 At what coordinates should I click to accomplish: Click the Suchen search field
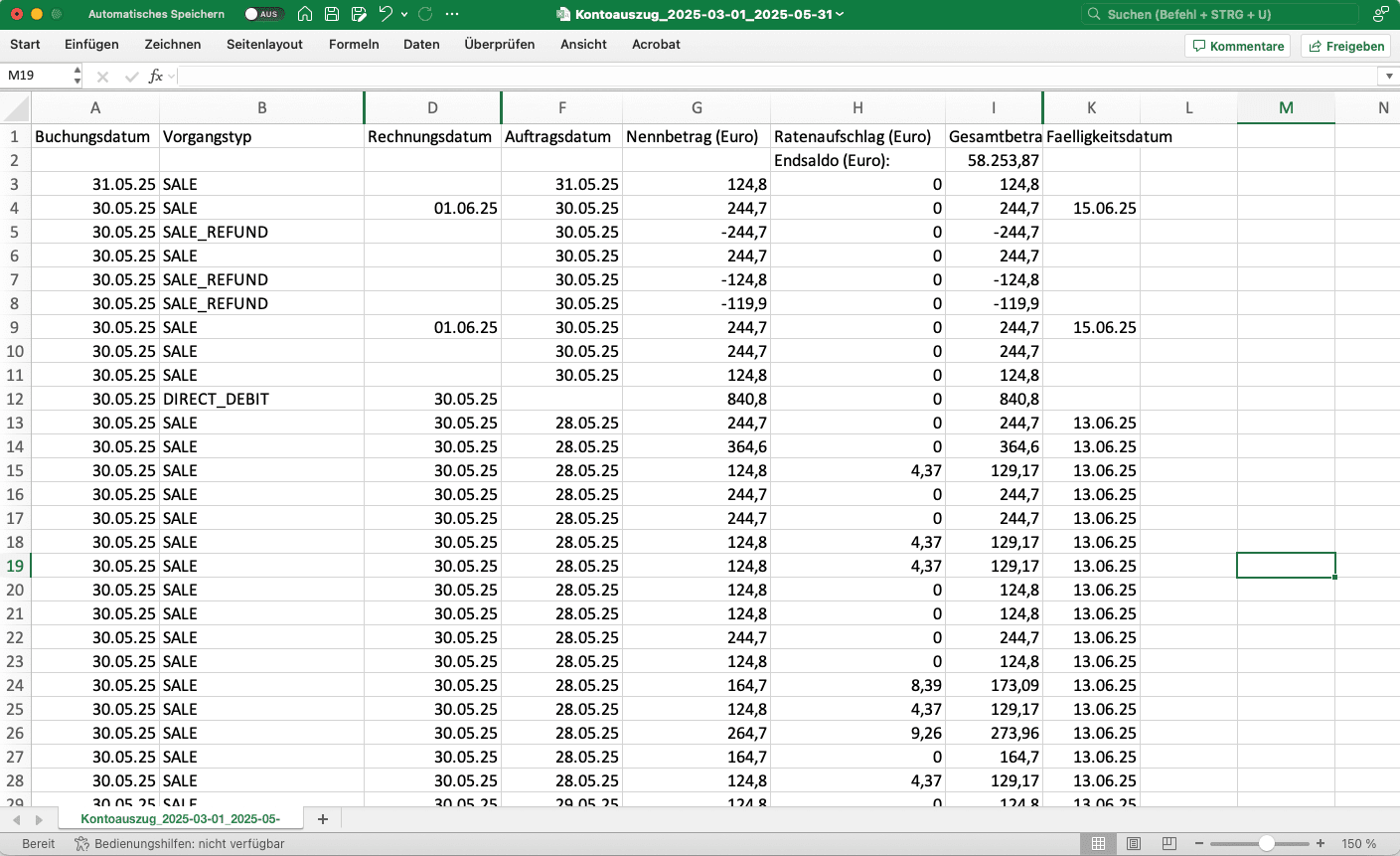pyautogui.click(x=1220, y=14)
